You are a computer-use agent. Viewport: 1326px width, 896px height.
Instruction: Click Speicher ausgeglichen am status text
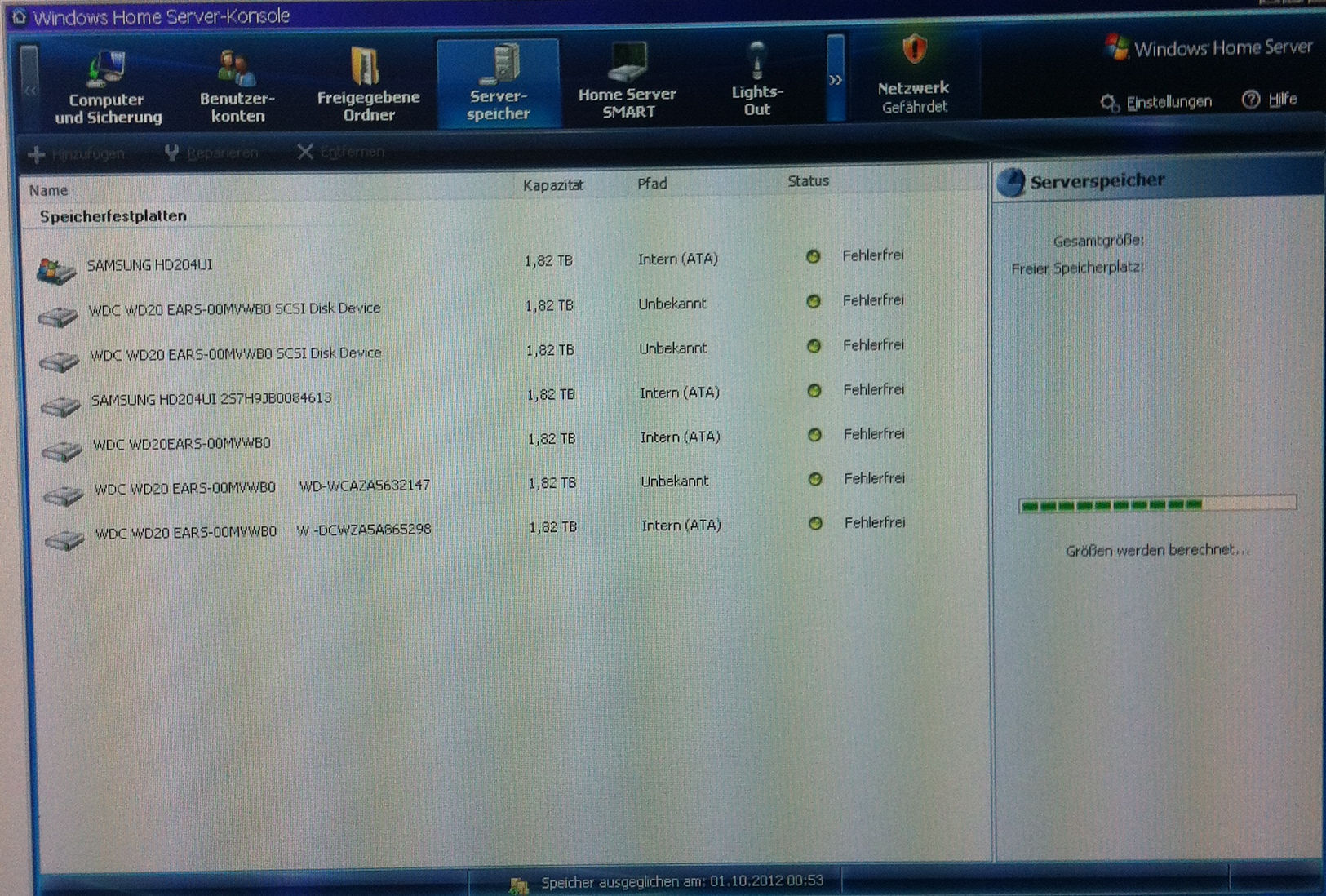(682, 882)
